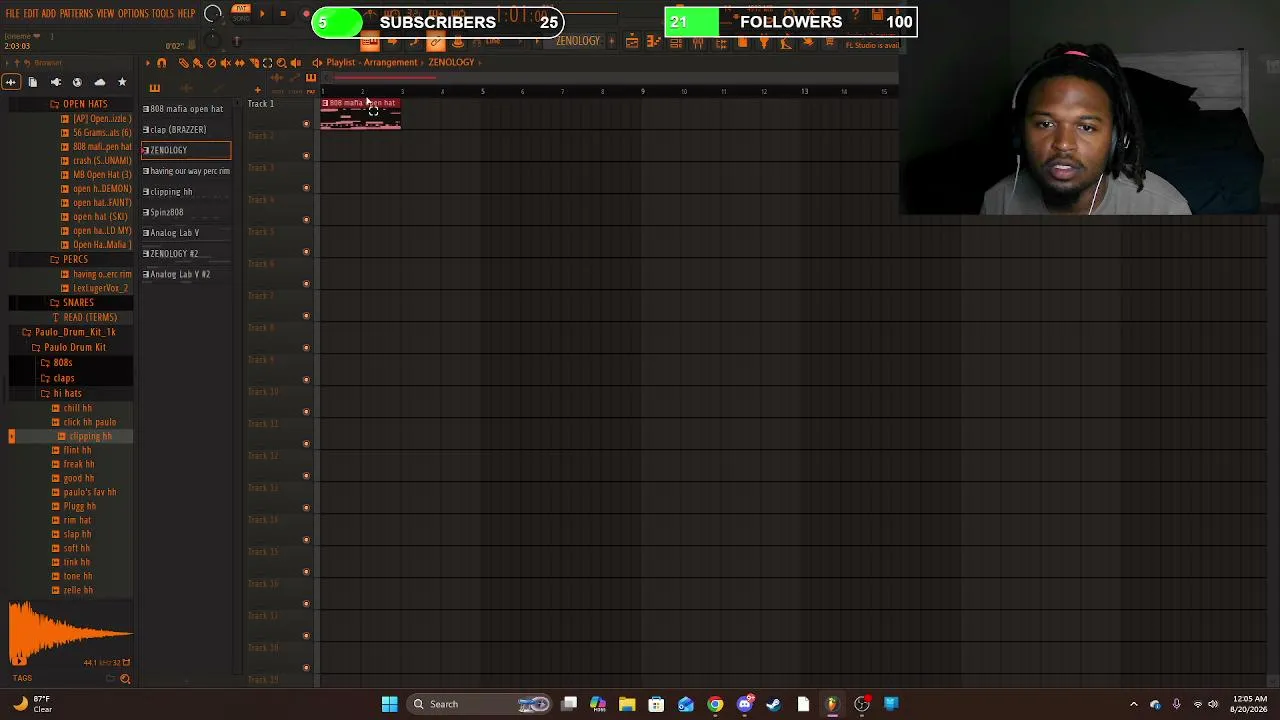Show hidden system tray icons
This screenshot has height=720, width=1280.
[1133, 704]
